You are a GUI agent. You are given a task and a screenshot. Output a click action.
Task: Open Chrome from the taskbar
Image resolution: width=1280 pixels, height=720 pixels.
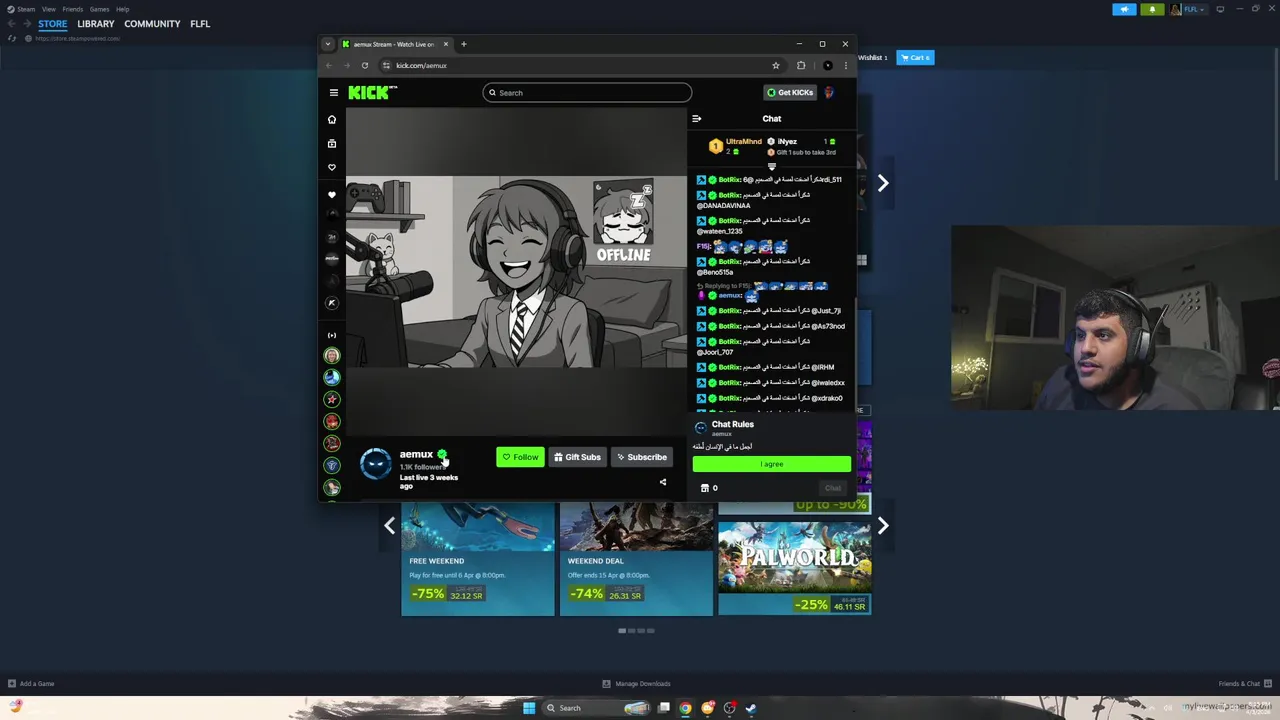685,708
